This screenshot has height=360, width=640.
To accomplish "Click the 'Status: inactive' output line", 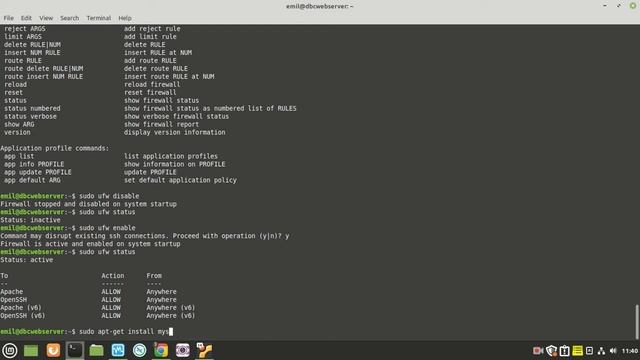I will (x=30, y=220).
